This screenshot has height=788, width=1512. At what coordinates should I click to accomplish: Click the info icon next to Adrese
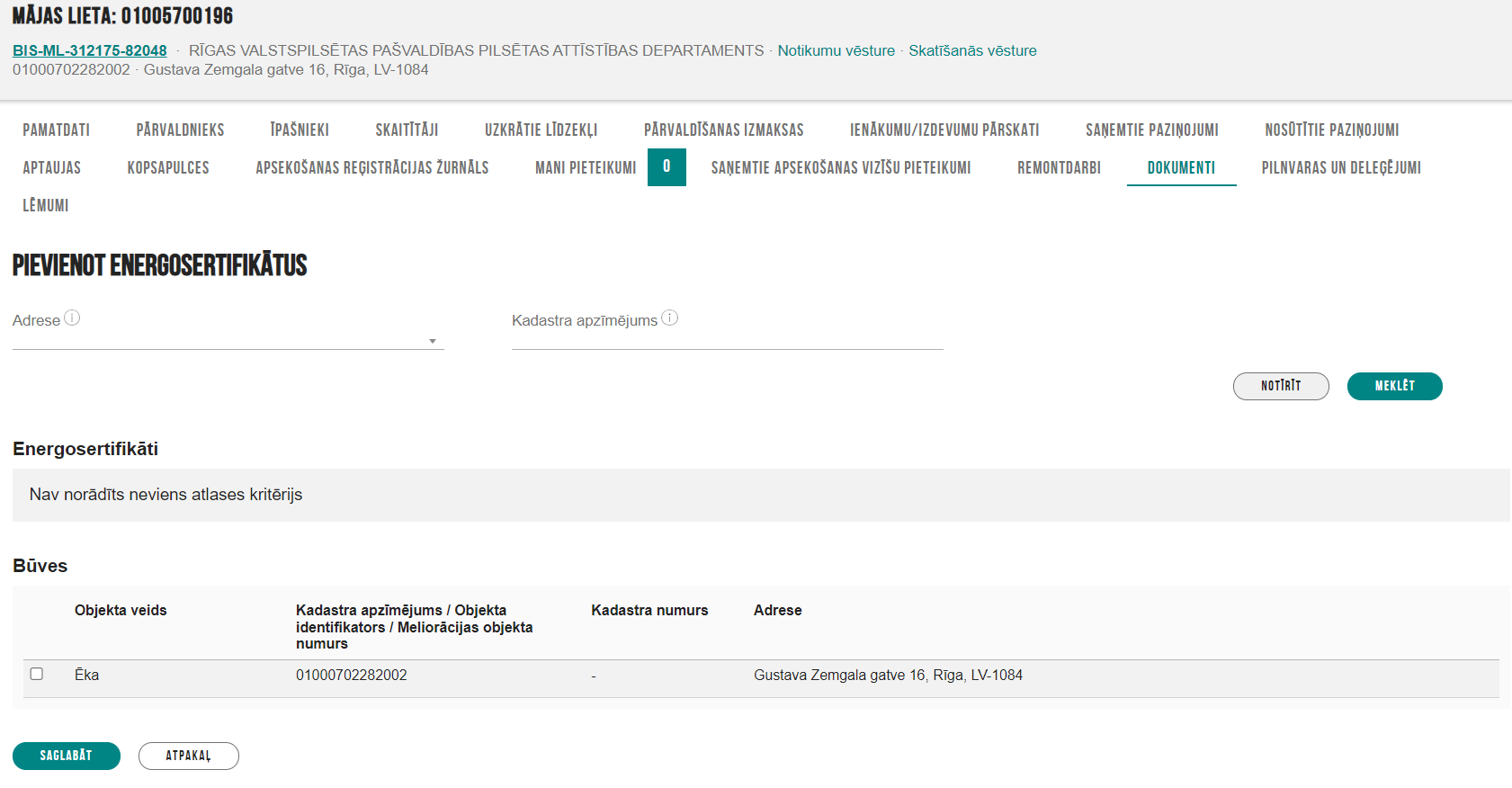pyautogui.click(x=72, y=318)
